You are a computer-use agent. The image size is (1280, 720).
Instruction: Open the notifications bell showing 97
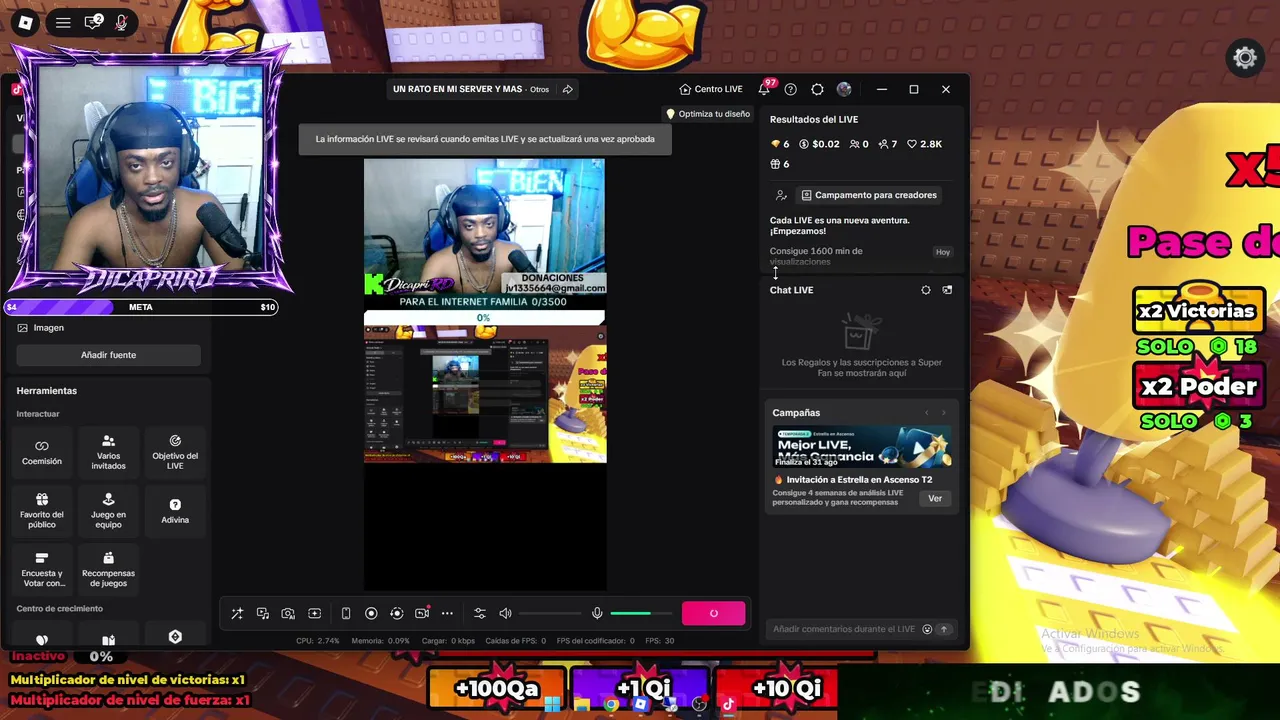point(765,89)
